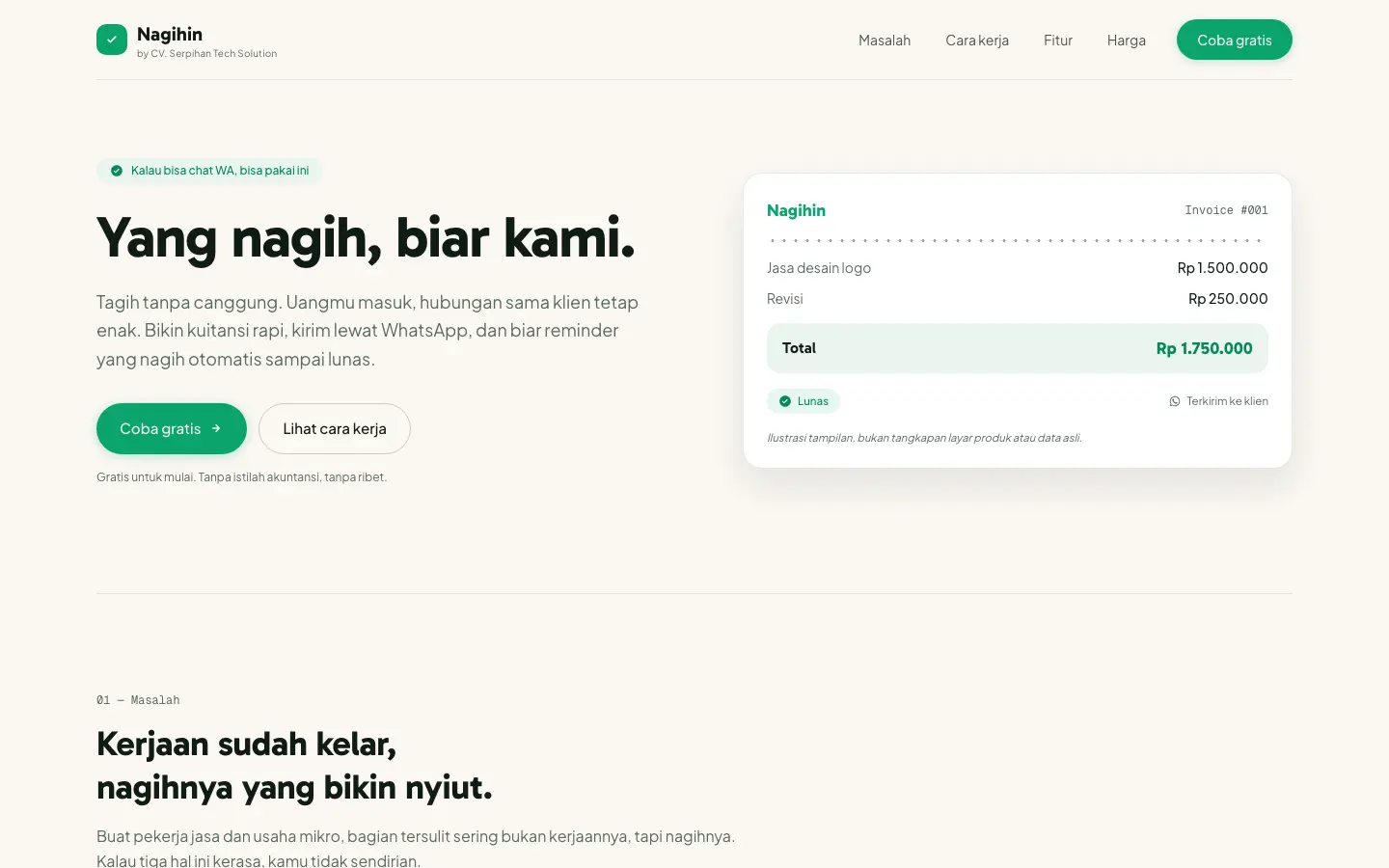The height and width of the screenshot is (868, 1389).
Task: Click the "01 — Masalah" section label
Action: (138, 700)
